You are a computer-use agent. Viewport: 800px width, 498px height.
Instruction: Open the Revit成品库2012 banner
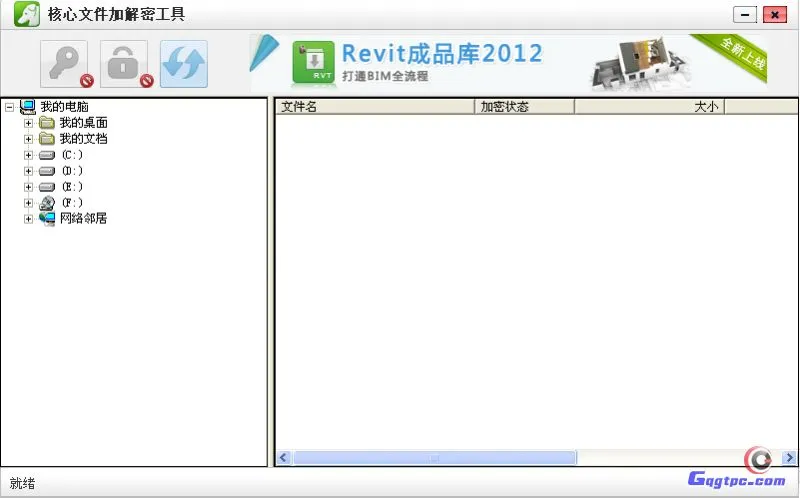pyautogui.click(x=508, y=63)
